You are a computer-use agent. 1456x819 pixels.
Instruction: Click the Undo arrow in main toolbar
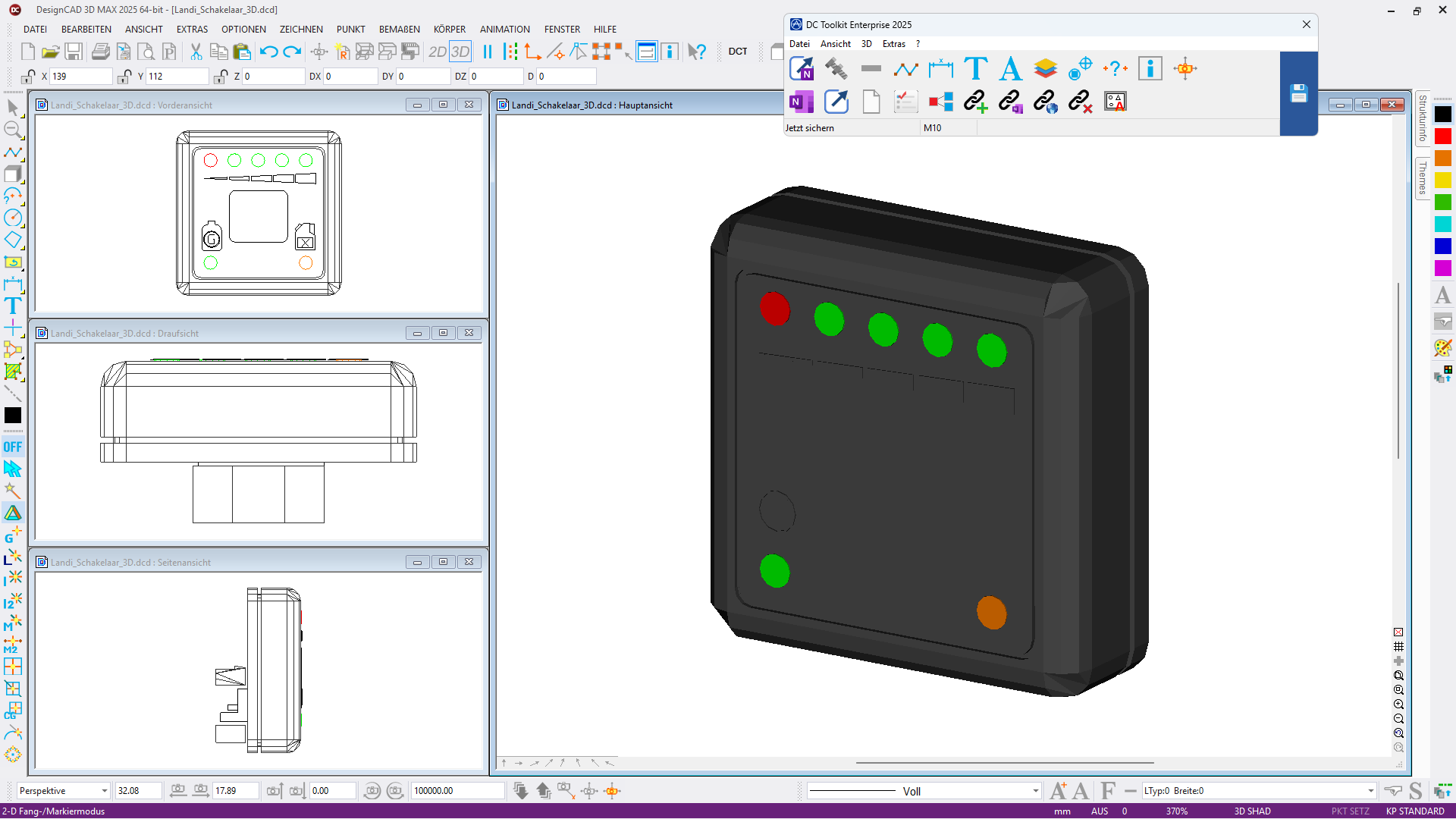point(268,52)
